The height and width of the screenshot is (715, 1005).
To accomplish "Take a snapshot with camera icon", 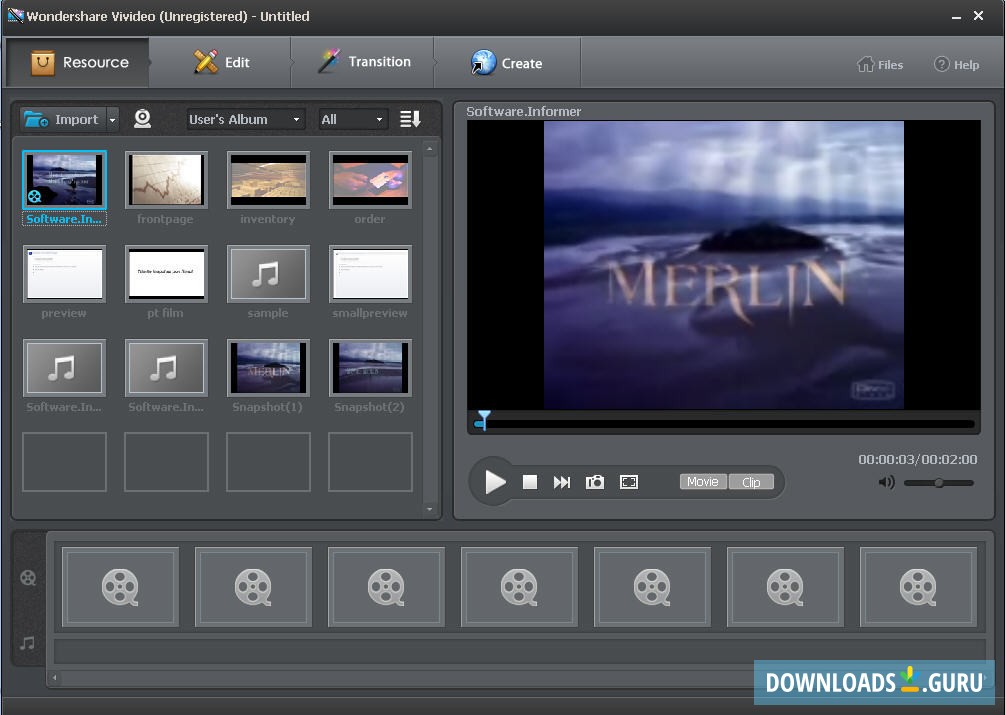I will click(x=595, y=482).
